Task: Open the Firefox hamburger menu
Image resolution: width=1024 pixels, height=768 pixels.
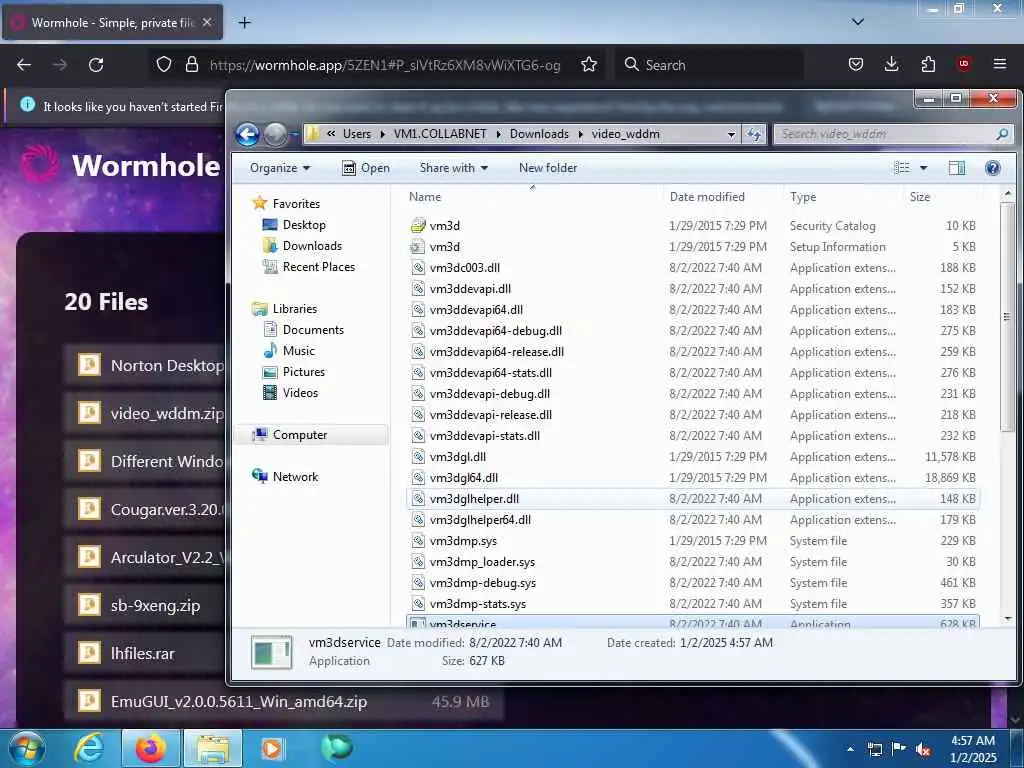Action: pos(1000,64)
